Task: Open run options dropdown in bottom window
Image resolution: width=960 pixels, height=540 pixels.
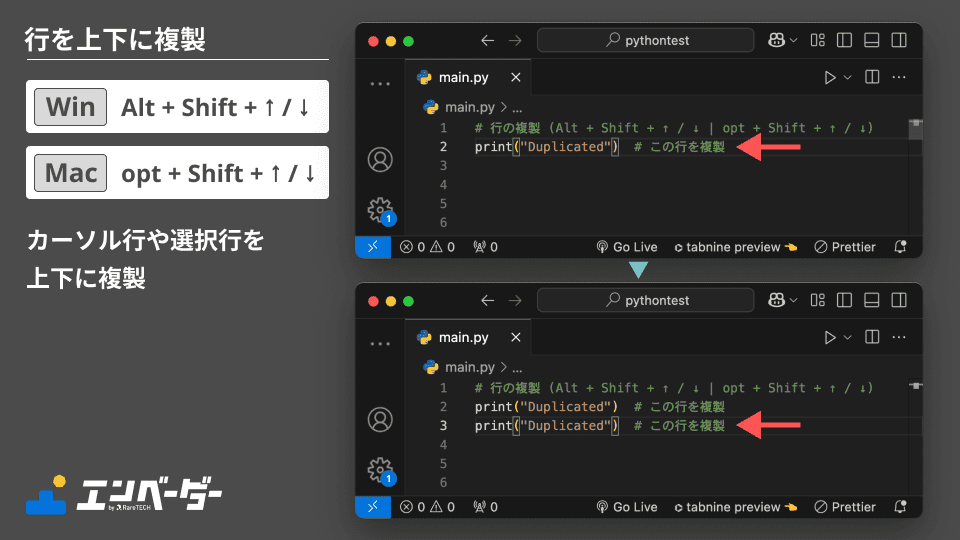Action: [847, 337]
